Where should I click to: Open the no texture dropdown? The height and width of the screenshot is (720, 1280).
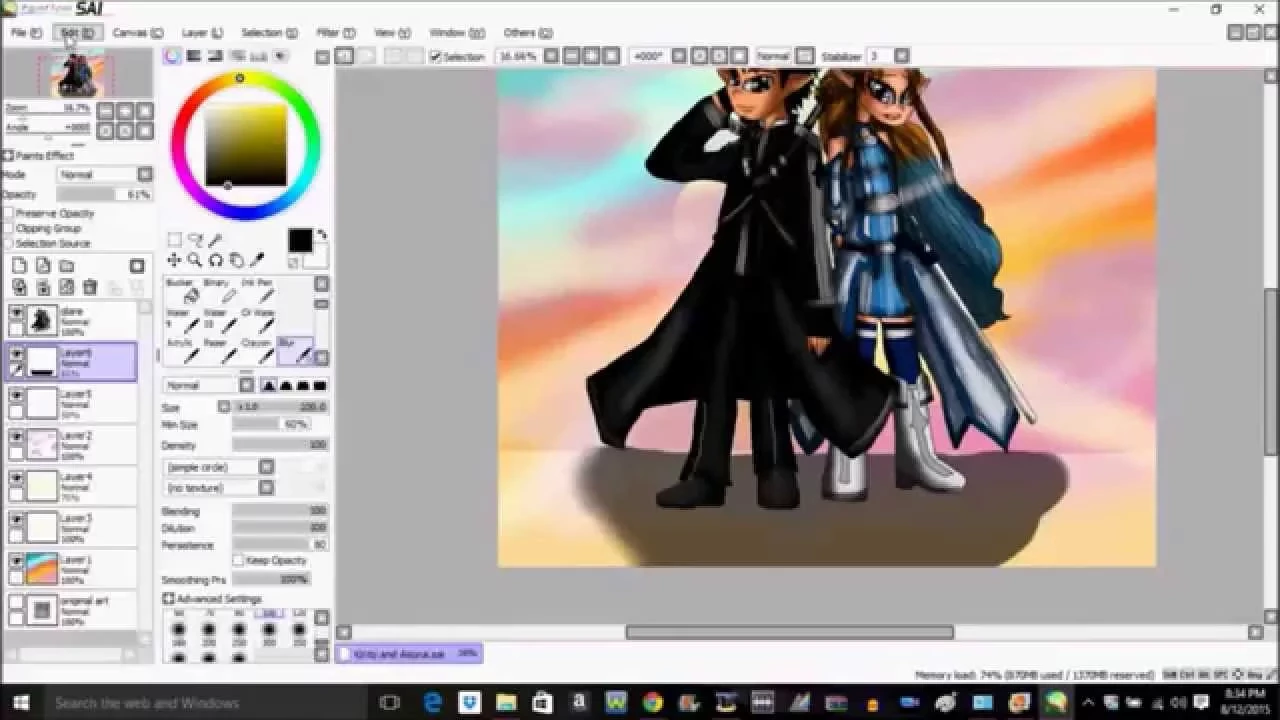(x=266, y=488)
